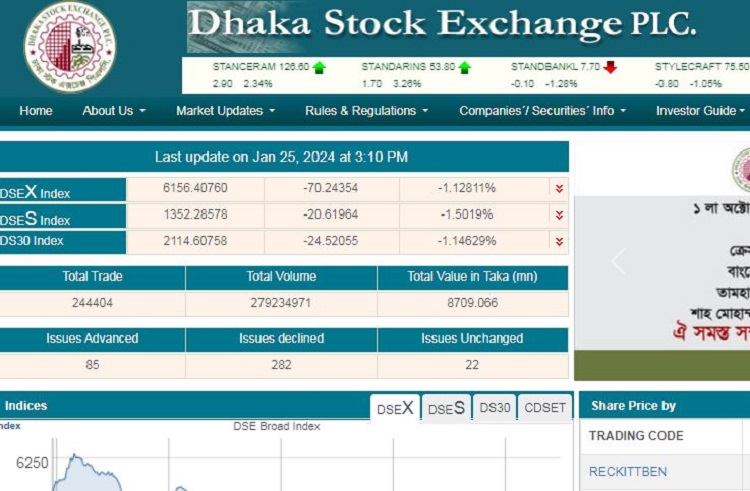This screenshot has height=491, width=750.
Task: Open the Rules & Regulations dropdown
Action: 366,111
